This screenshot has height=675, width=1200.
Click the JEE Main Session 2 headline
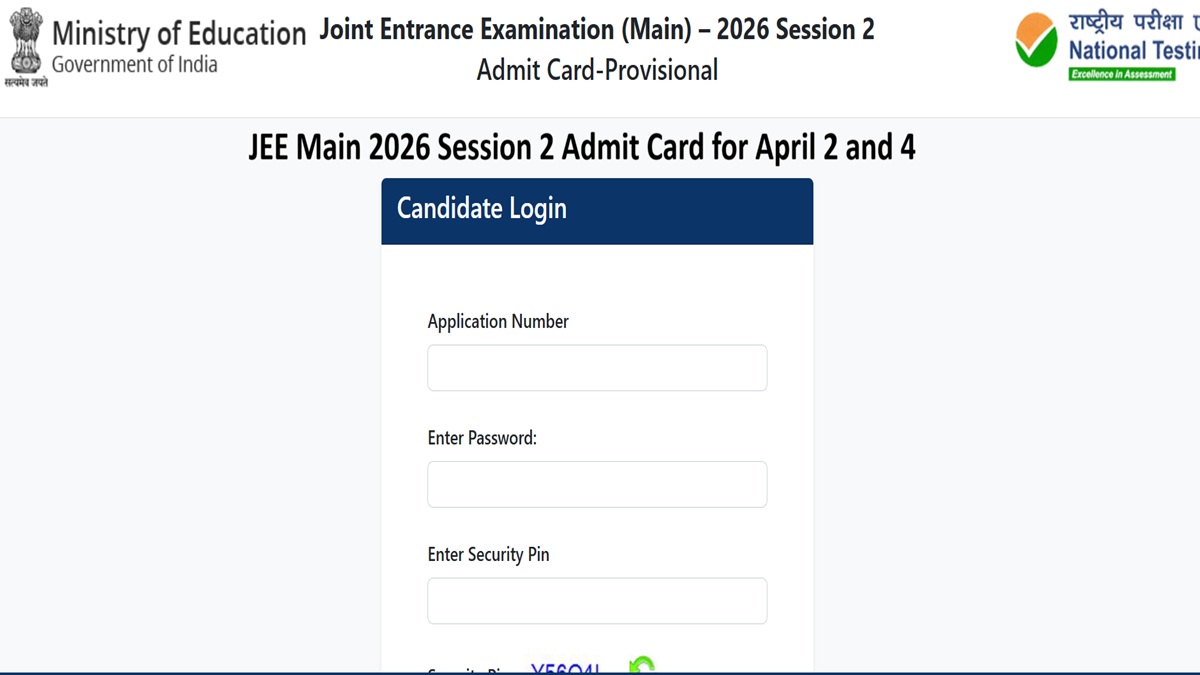click(x=582, y=148)
